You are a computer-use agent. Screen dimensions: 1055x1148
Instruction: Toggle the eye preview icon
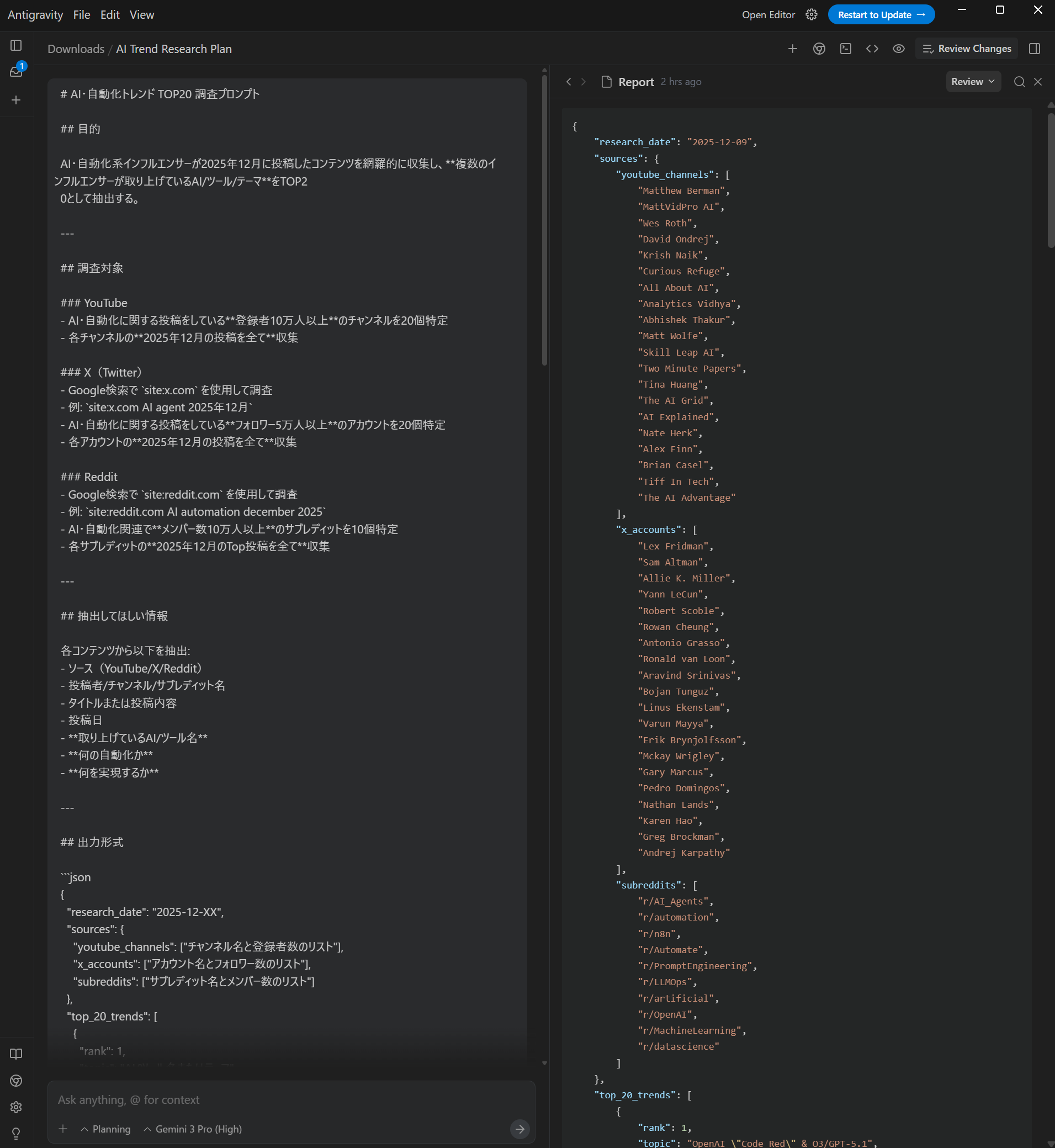(x=899, y=49)
